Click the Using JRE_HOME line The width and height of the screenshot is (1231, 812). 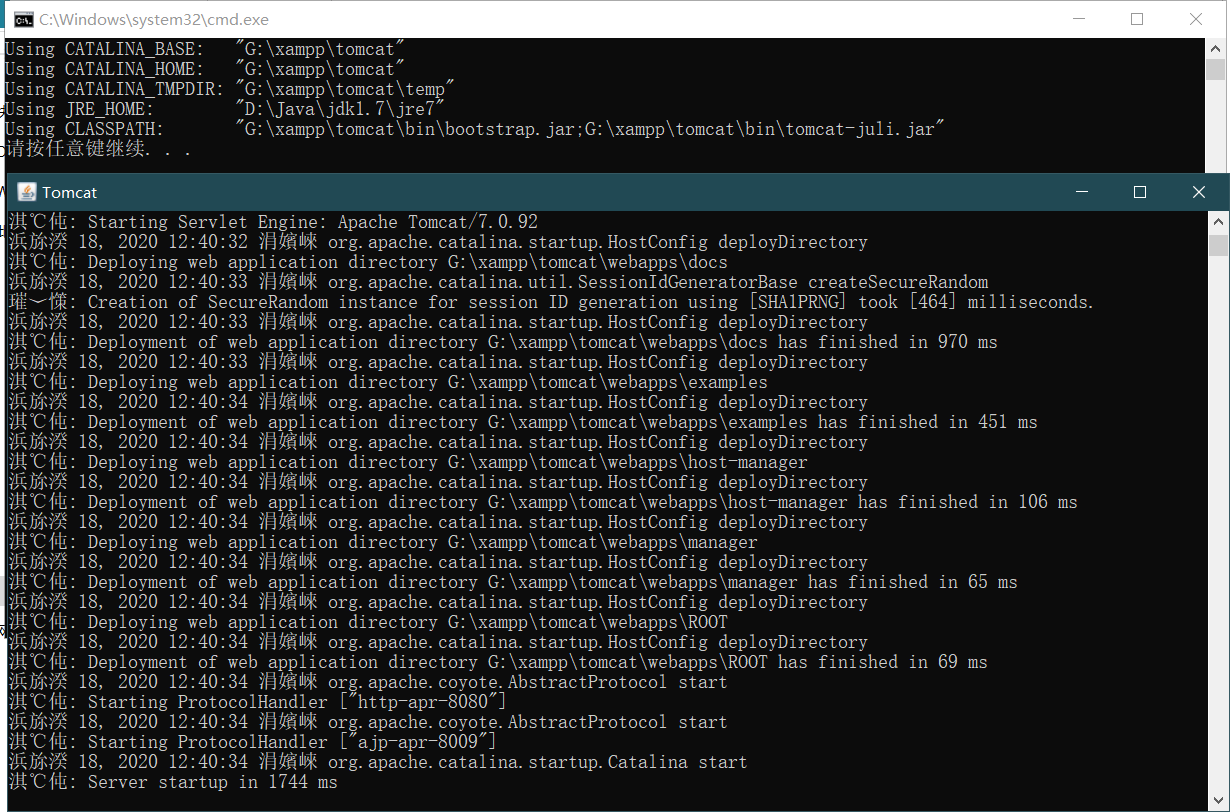coord(225,109)
